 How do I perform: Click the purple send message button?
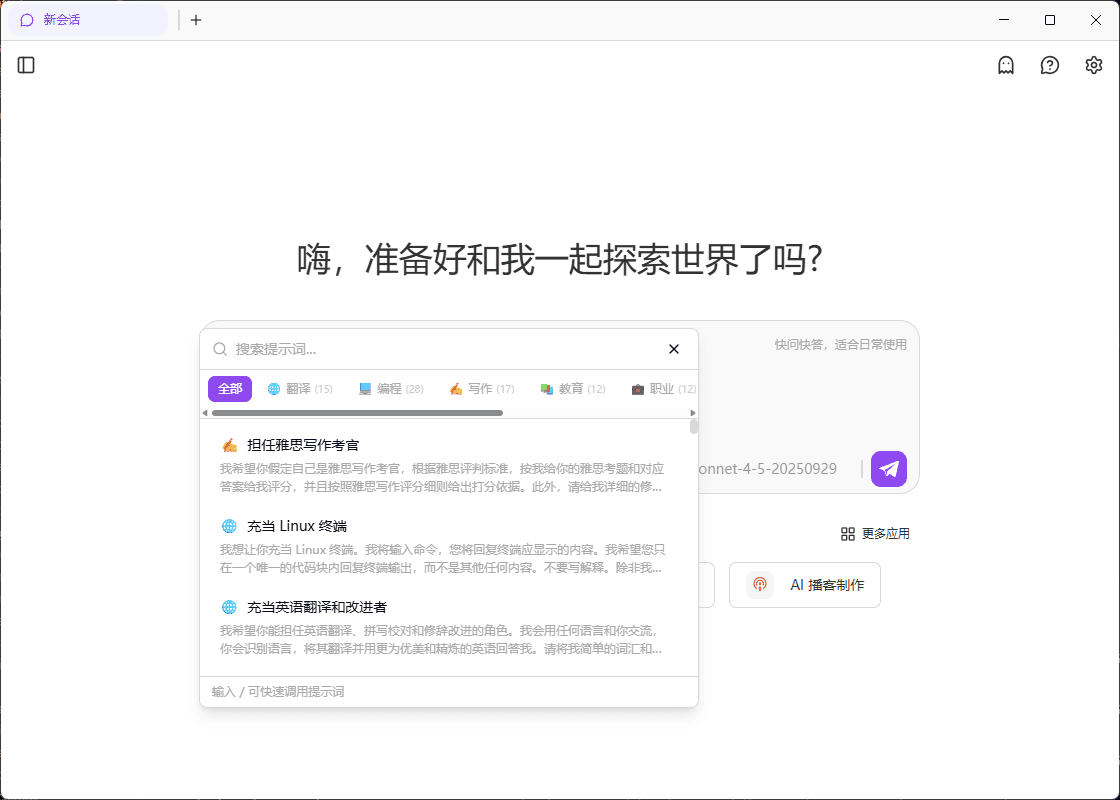coord(889,469)
